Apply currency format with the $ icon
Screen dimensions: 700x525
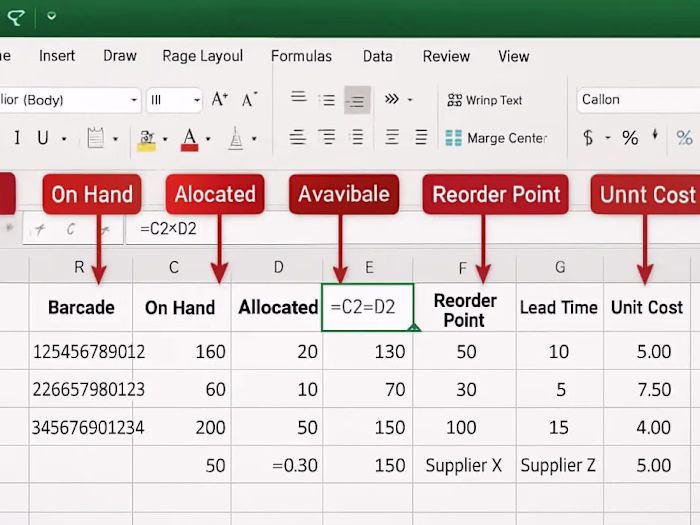tap(588, 138)
